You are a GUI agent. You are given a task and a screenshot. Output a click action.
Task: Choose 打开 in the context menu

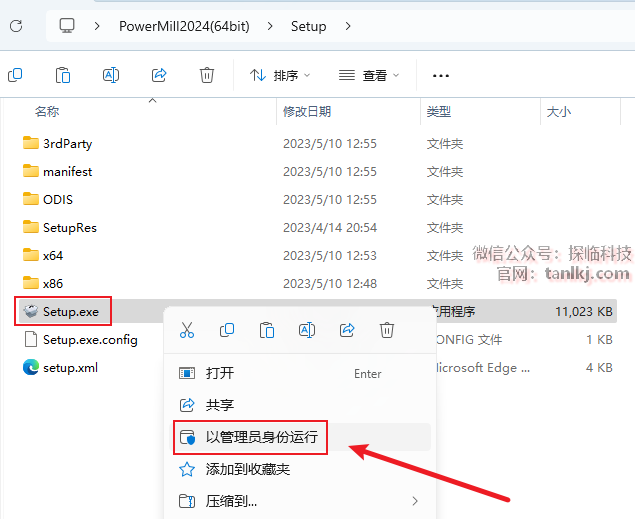300,373
